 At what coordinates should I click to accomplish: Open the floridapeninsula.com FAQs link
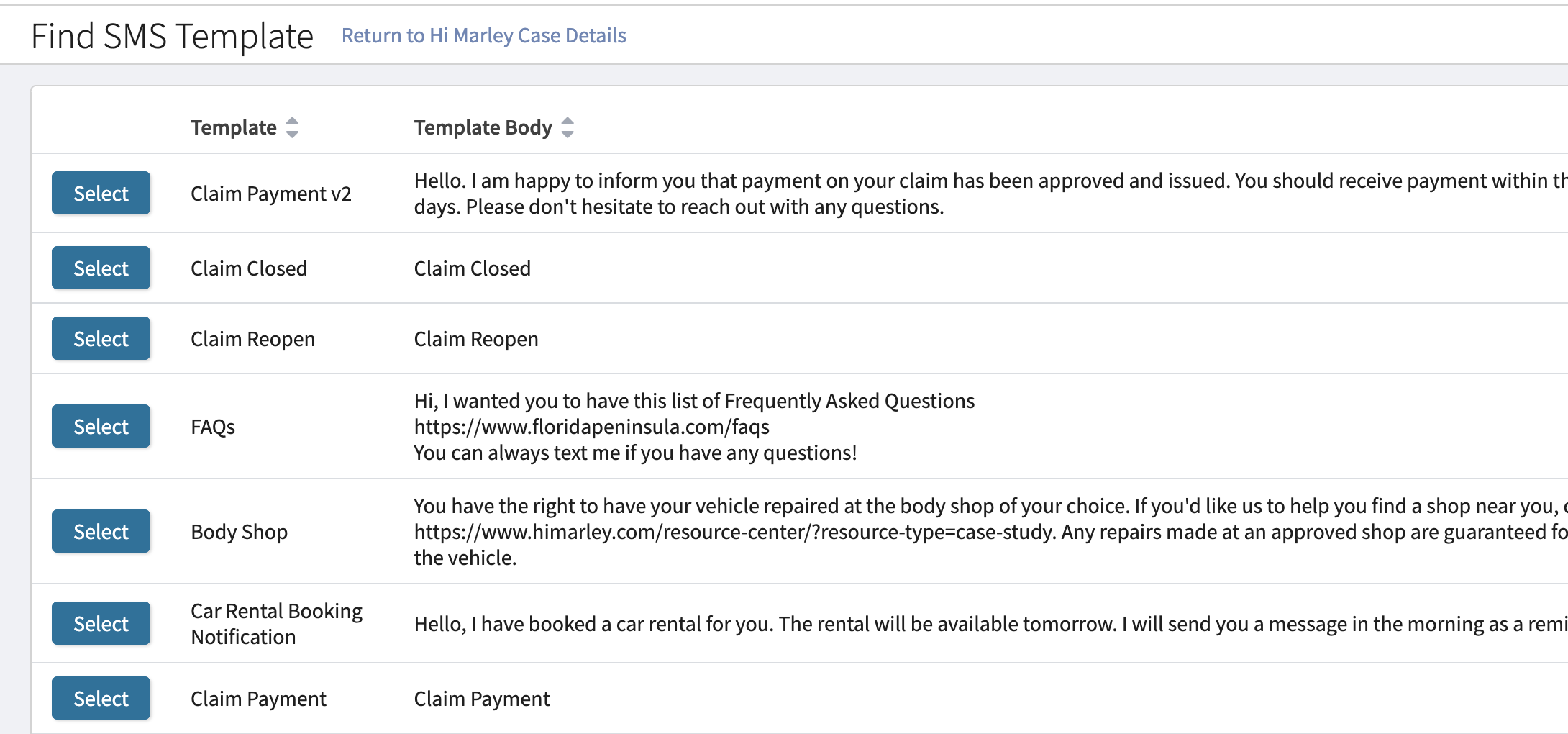(591, 427)
